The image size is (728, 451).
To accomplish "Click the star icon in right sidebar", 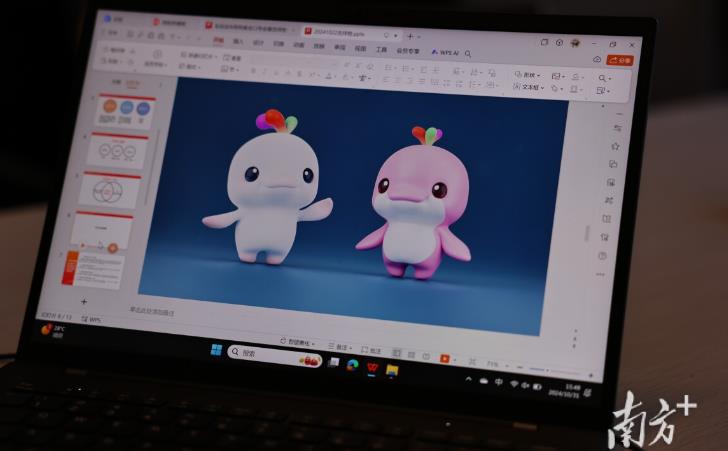I will click(x=614, y=146).
